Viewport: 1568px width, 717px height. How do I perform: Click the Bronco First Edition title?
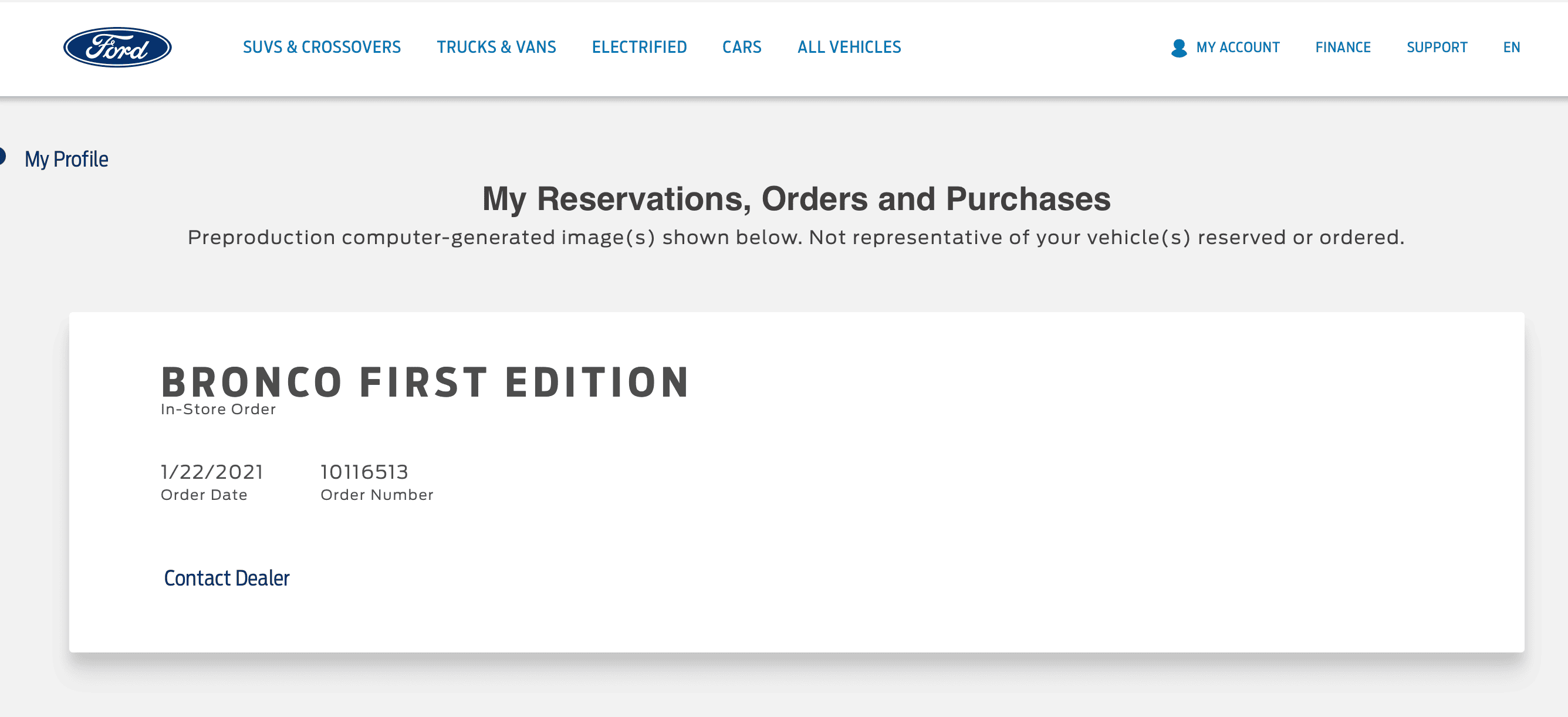pos(425,382)
